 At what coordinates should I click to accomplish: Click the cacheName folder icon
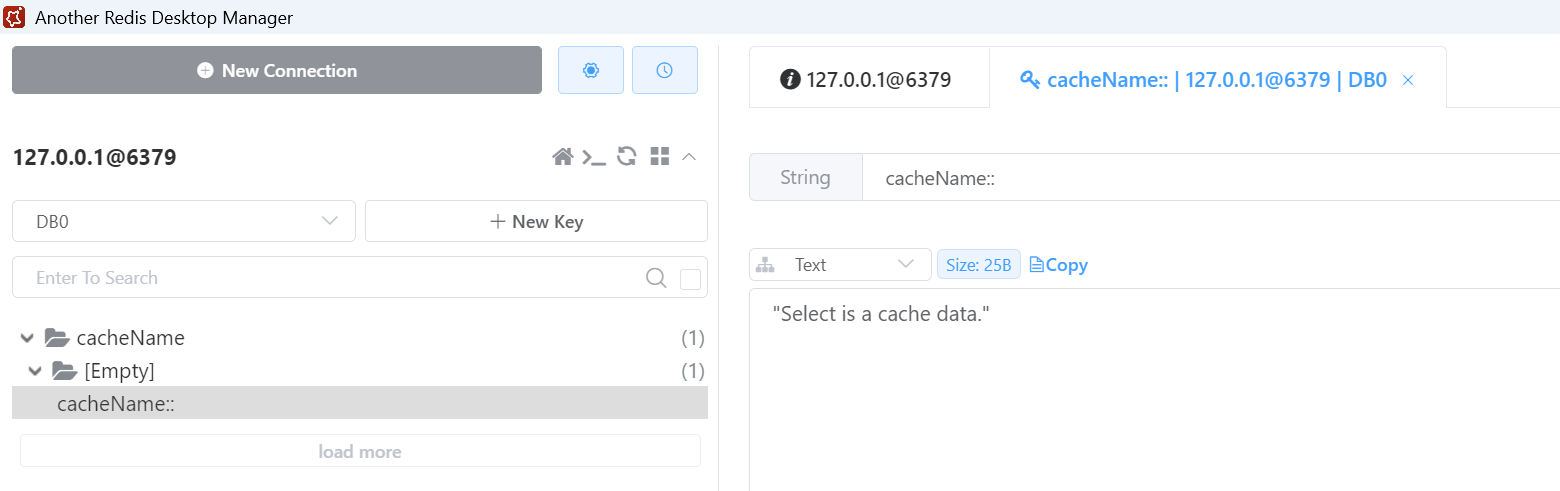tap(57, 338)
